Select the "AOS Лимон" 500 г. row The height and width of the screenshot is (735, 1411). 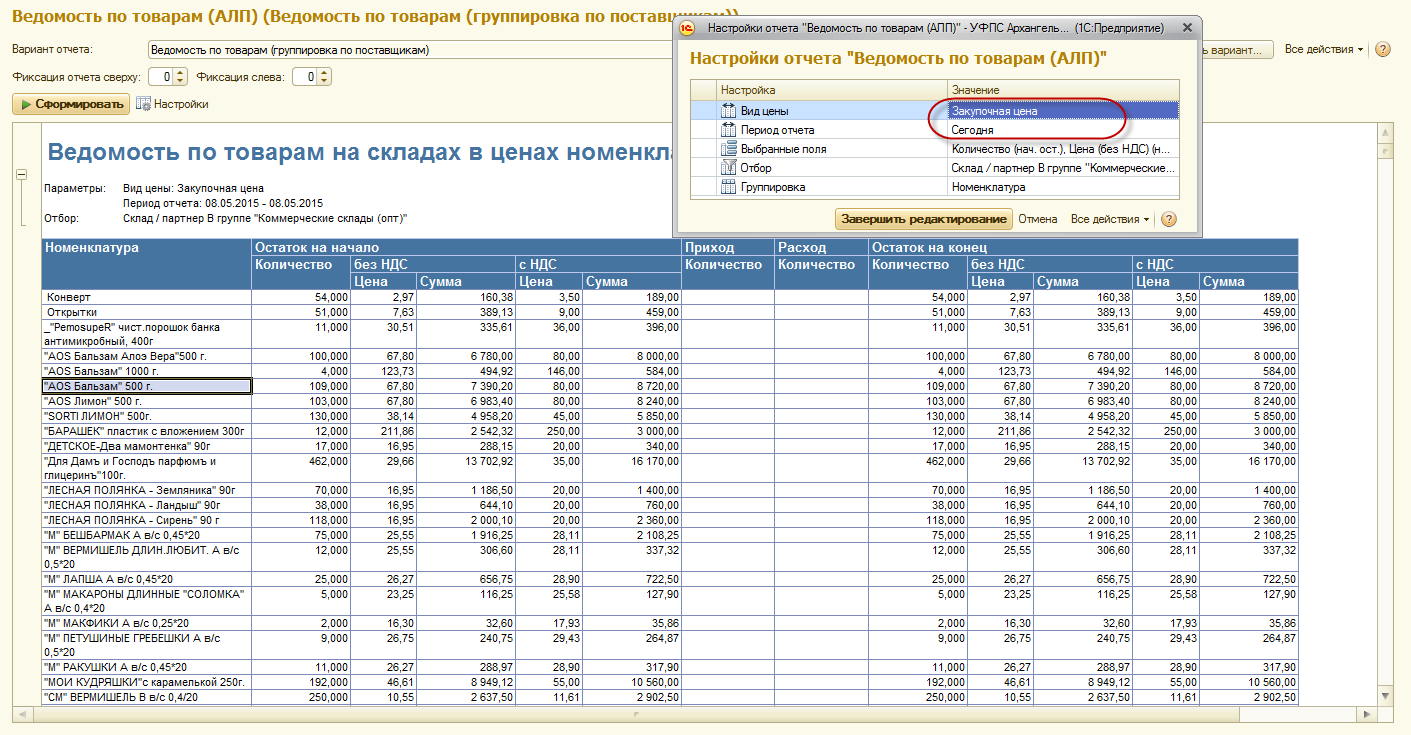click(x=147, y=400)
